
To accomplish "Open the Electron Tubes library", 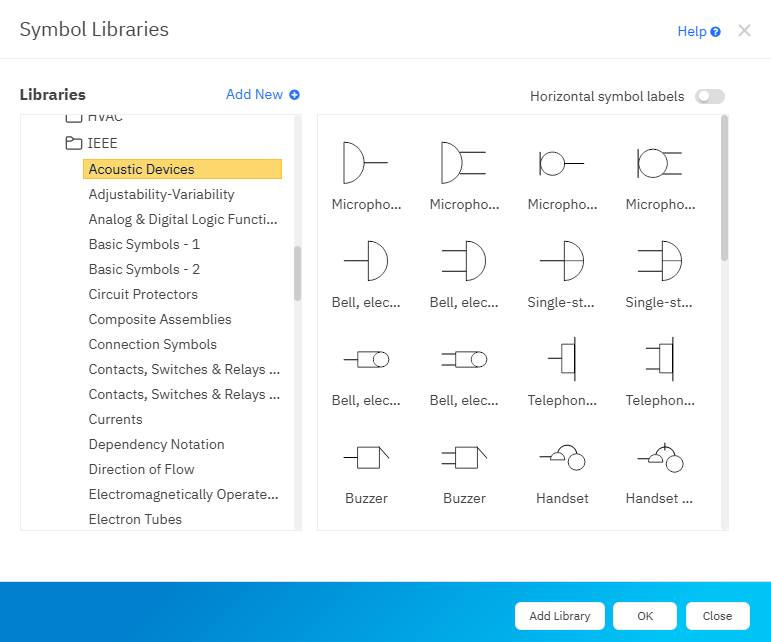I will pos(135,519).
